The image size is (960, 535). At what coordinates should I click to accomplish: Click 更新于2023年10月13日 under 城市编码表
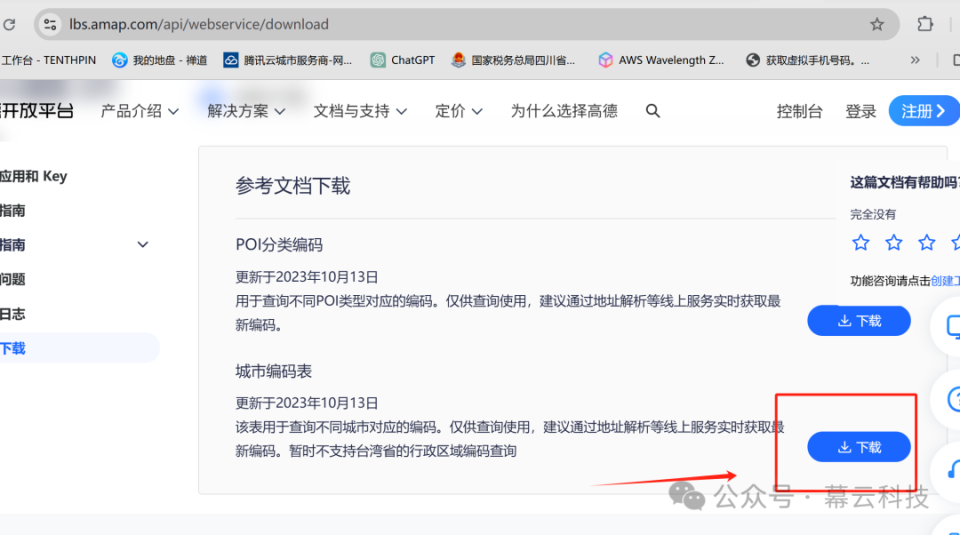[307, 403]
